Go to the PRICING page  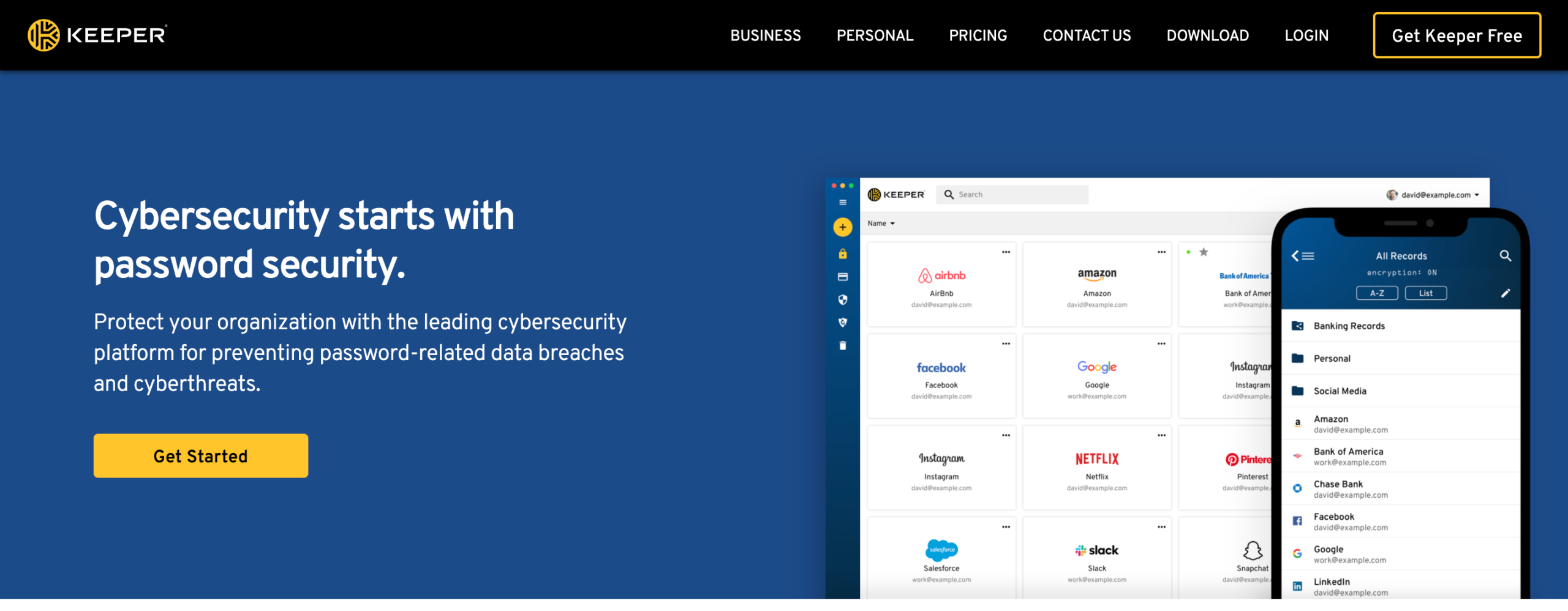tap(978, 36)
